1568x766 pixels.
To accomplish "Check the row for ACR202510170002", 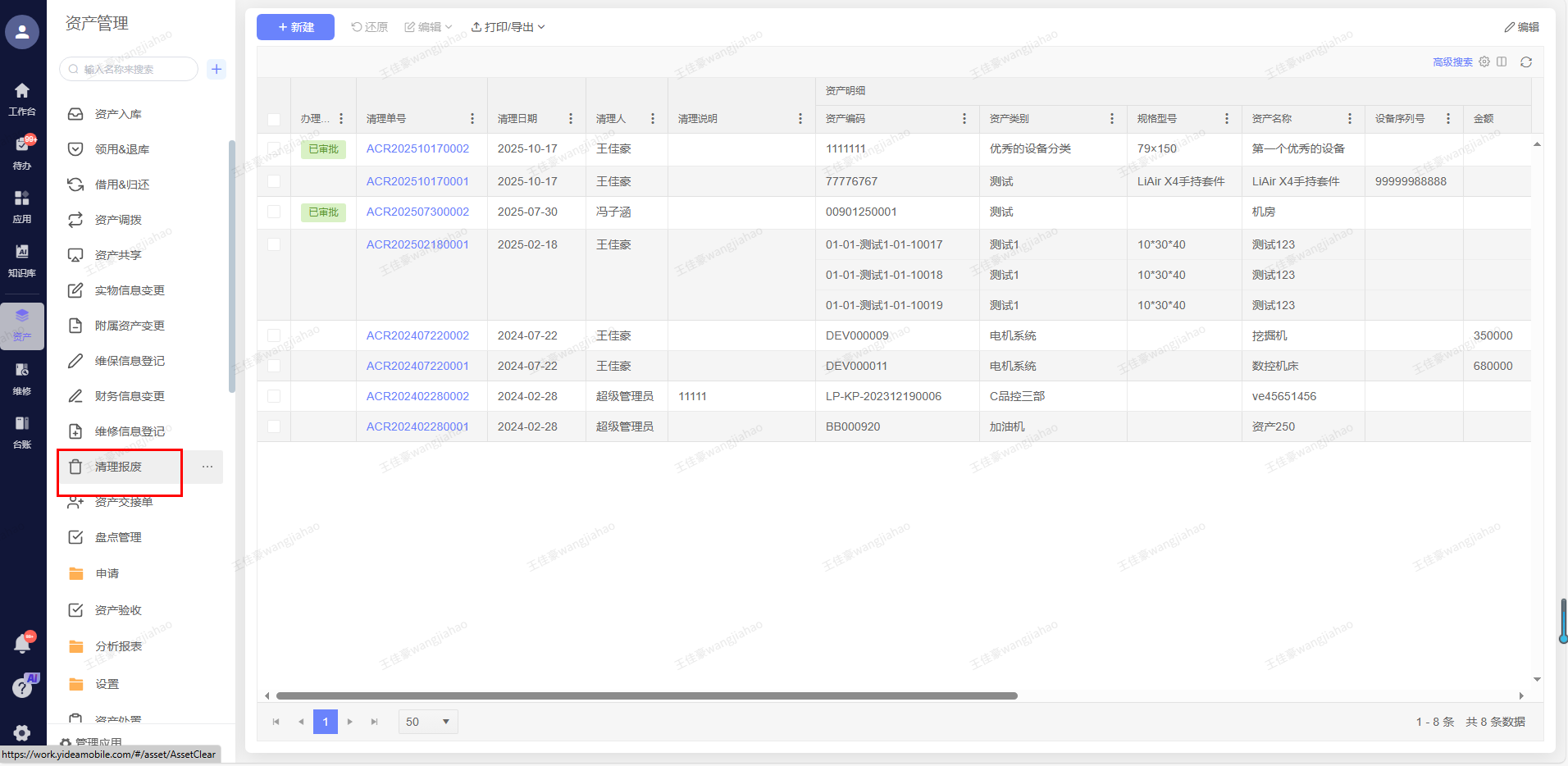I will point(274,148).
